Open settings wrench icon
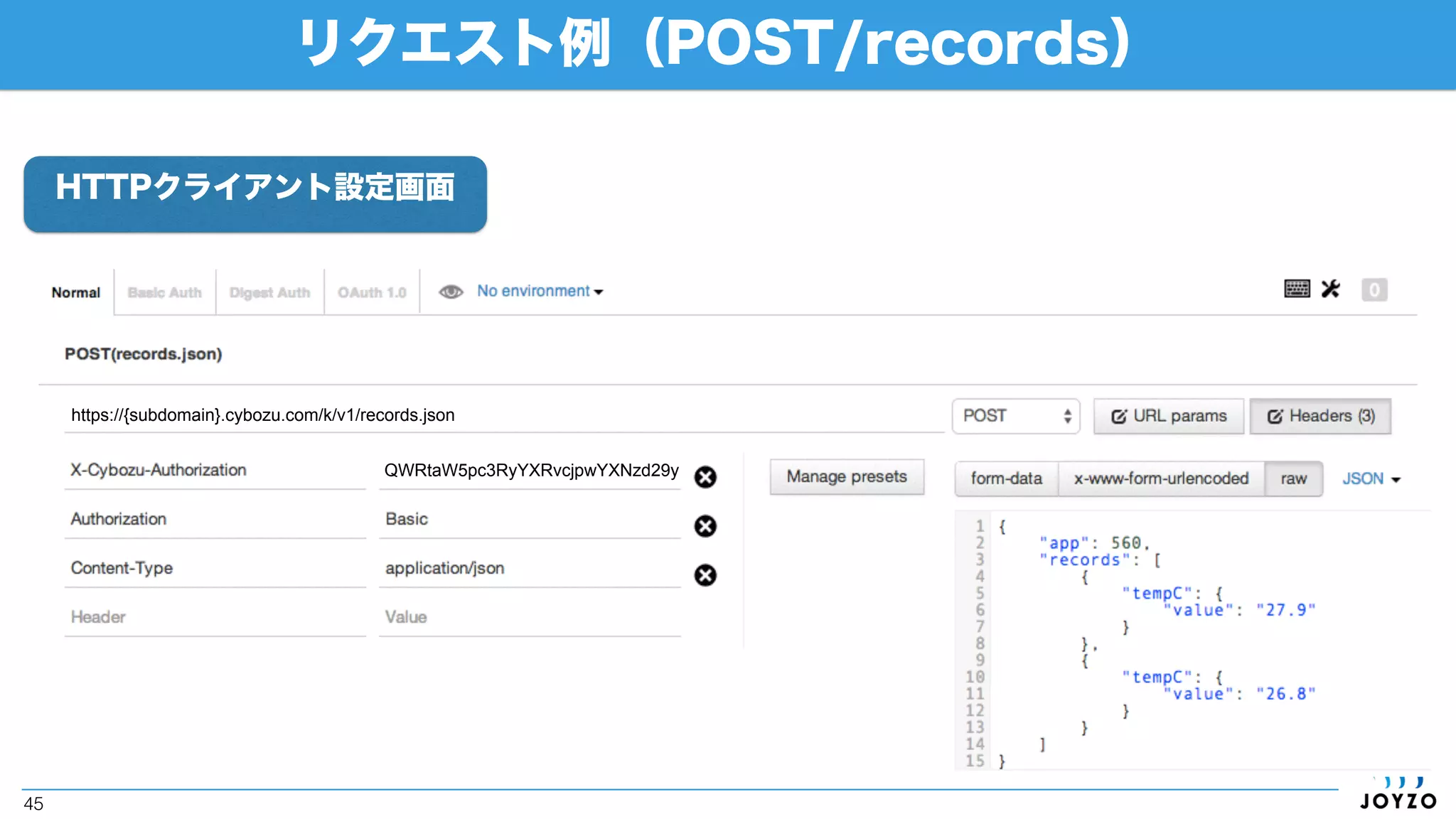Viewport: 1456px width, 819px height. [x=1331, y=289]
